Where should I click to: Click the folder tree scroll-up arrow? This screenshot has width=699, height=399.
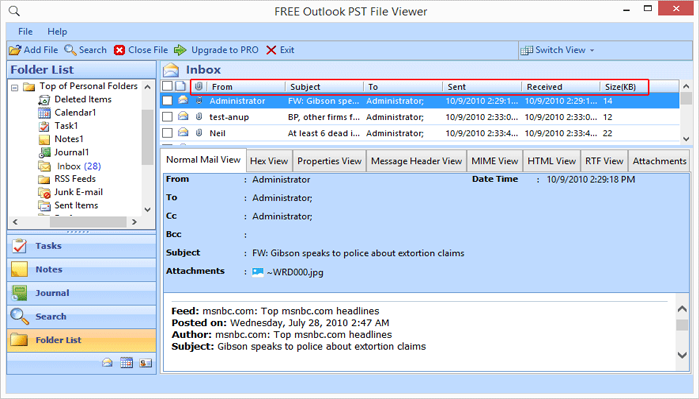pyautogui.click(x=148, y=87)
